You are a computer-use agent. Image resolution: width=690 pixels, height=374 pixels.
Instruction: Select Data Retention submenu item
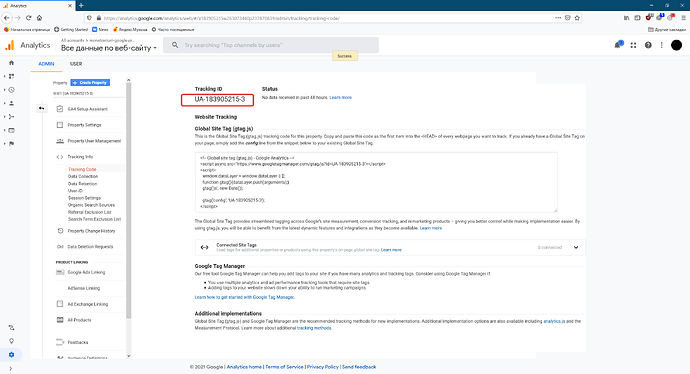[x=82, y=184]
